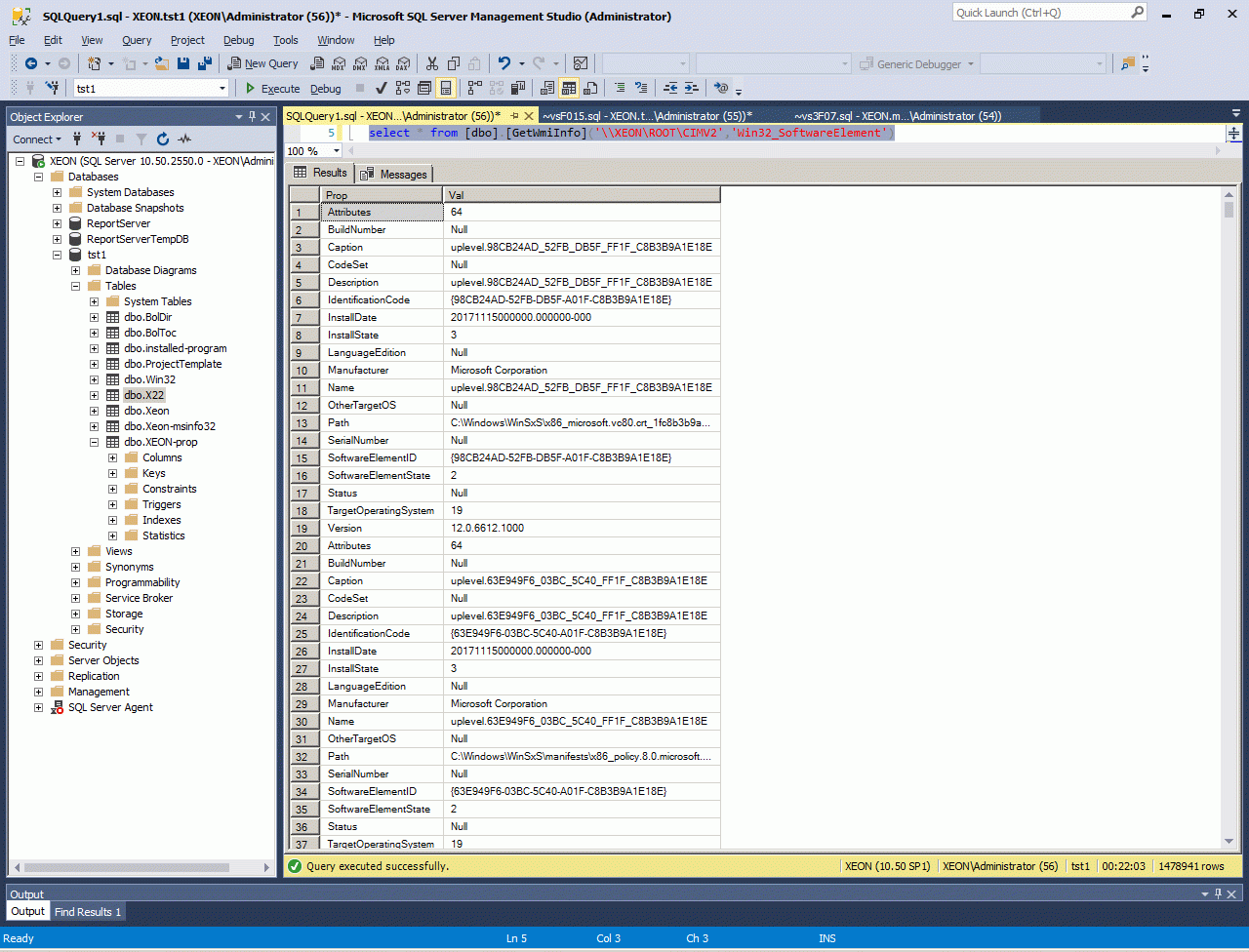Click the New Query button
Image resolution: width=1249 pixels, height=952 pixels.
(262, 63)
